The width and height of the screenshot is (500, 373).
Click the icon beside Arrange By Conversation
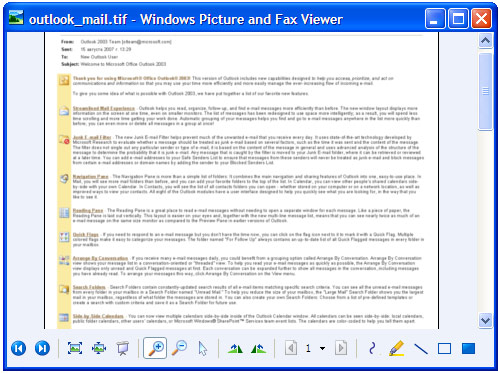pos(64,260)
